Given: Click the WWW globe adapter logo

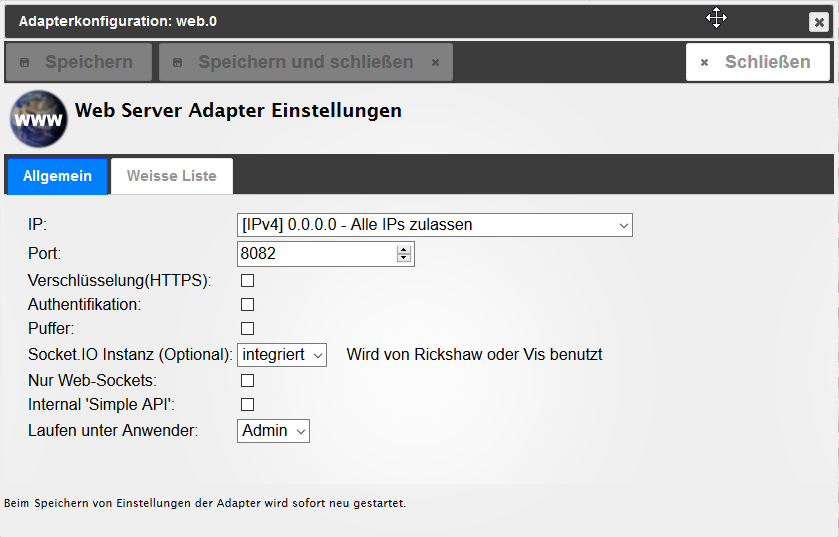Looking at the screenshot, I should (x=38, y=119).
